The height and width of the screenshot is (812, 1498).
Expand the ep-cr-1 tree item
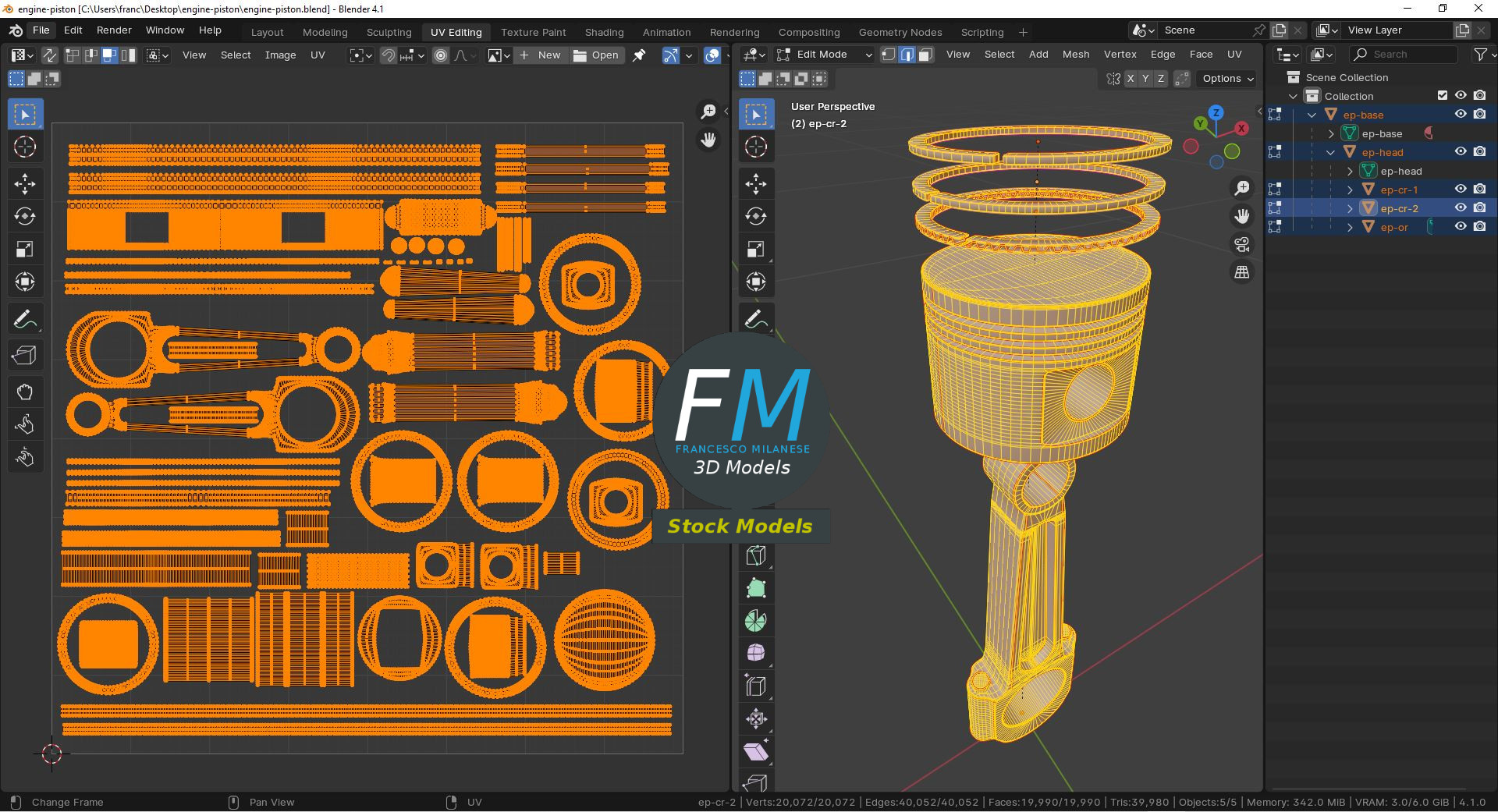[1350, 190]
